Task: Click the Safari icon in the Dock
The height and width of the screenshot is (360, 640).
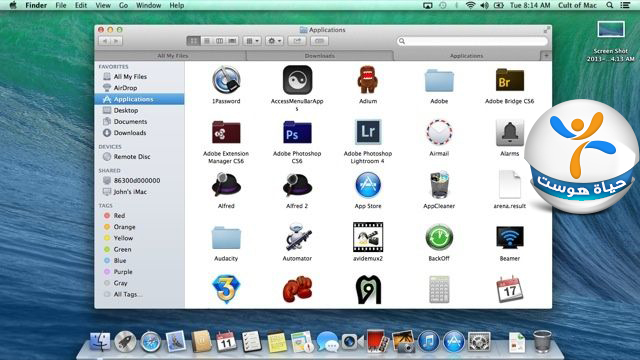Action: tap(151, 342)
